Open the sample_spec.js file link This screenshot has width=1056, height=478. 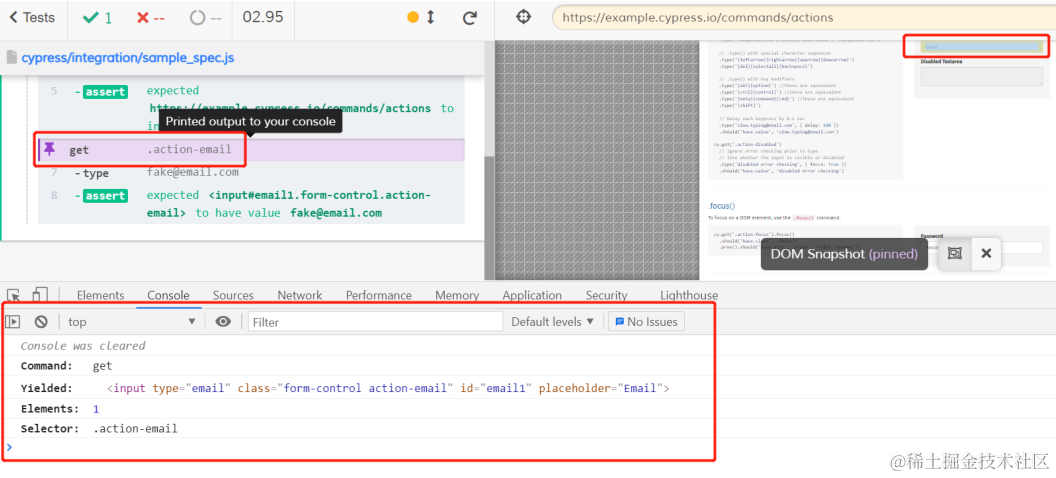(x=128, y=58)
